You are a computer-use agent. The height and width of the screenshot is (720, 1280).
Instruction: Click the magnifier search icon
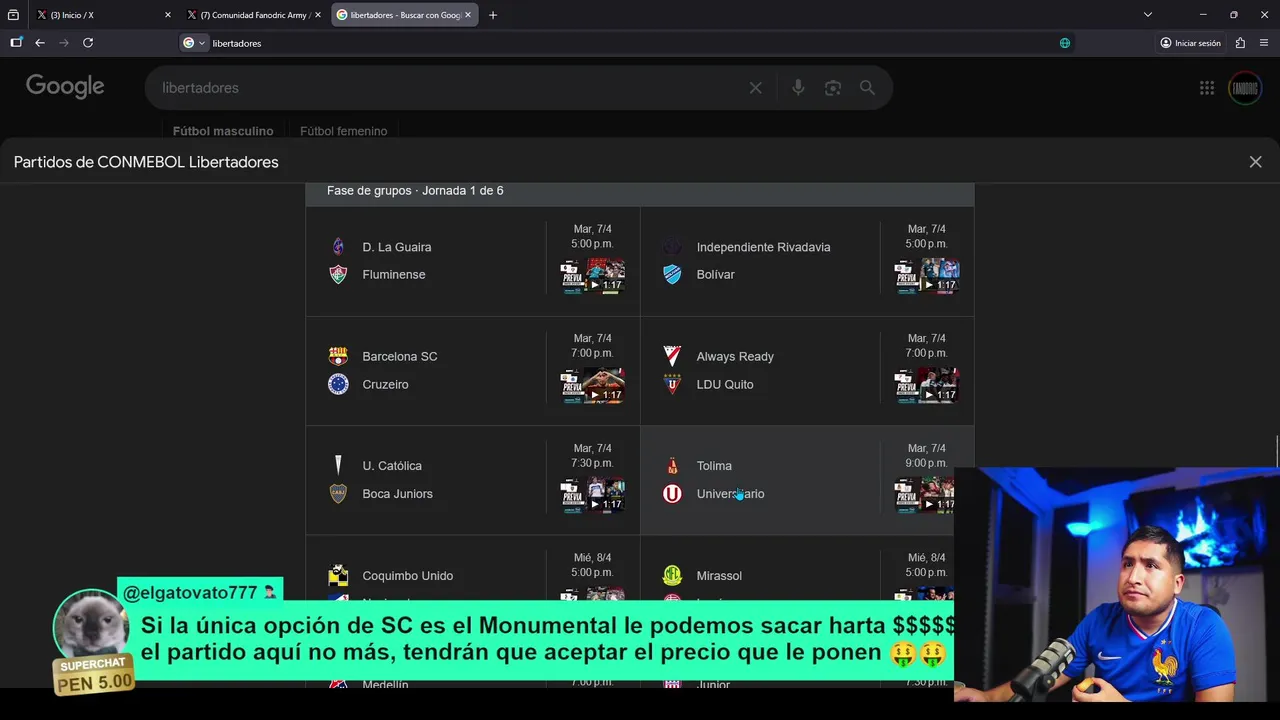[x=867, y=88]
